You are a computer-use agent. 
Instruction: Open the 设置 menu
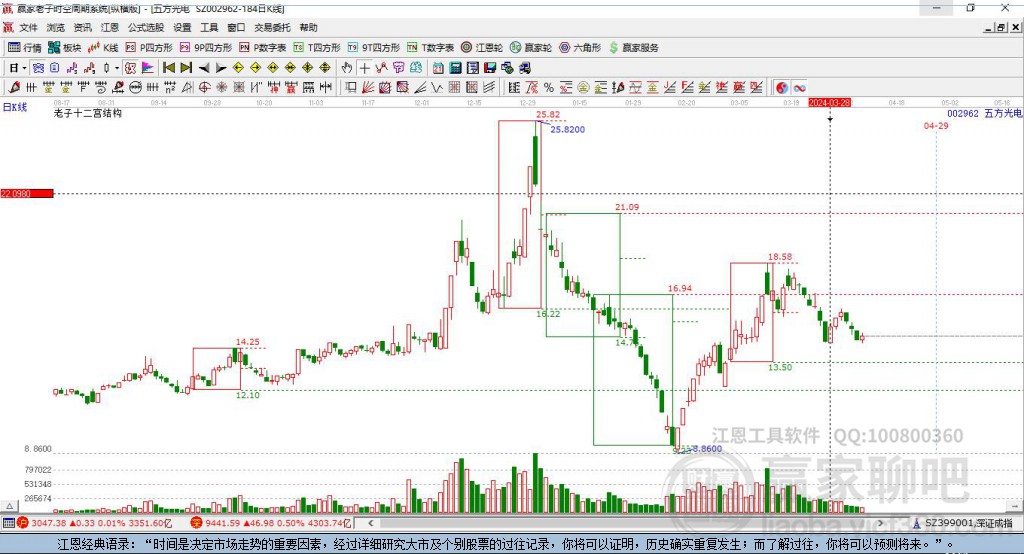click(x=182, y=27)
